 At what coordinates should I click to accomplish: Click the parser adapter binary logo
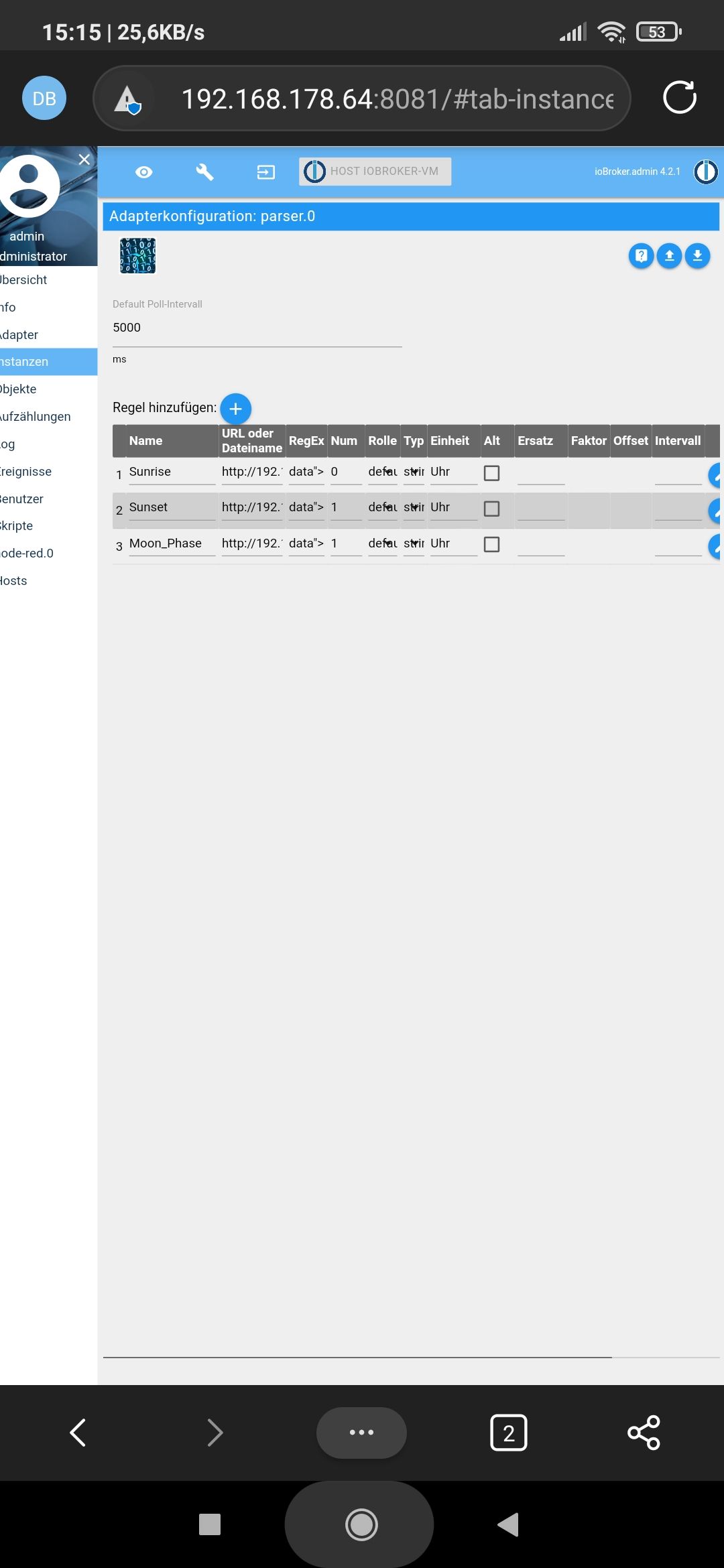point(137,255)
